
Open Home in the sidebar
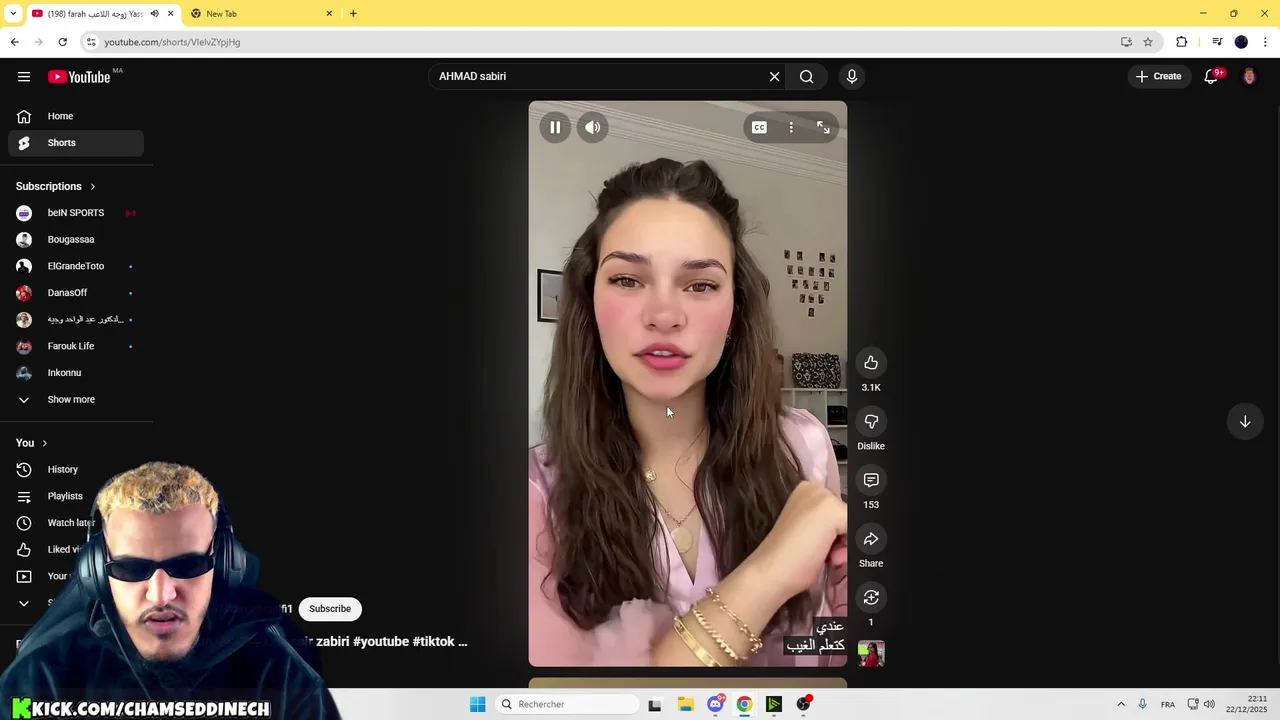pos(76,116)
